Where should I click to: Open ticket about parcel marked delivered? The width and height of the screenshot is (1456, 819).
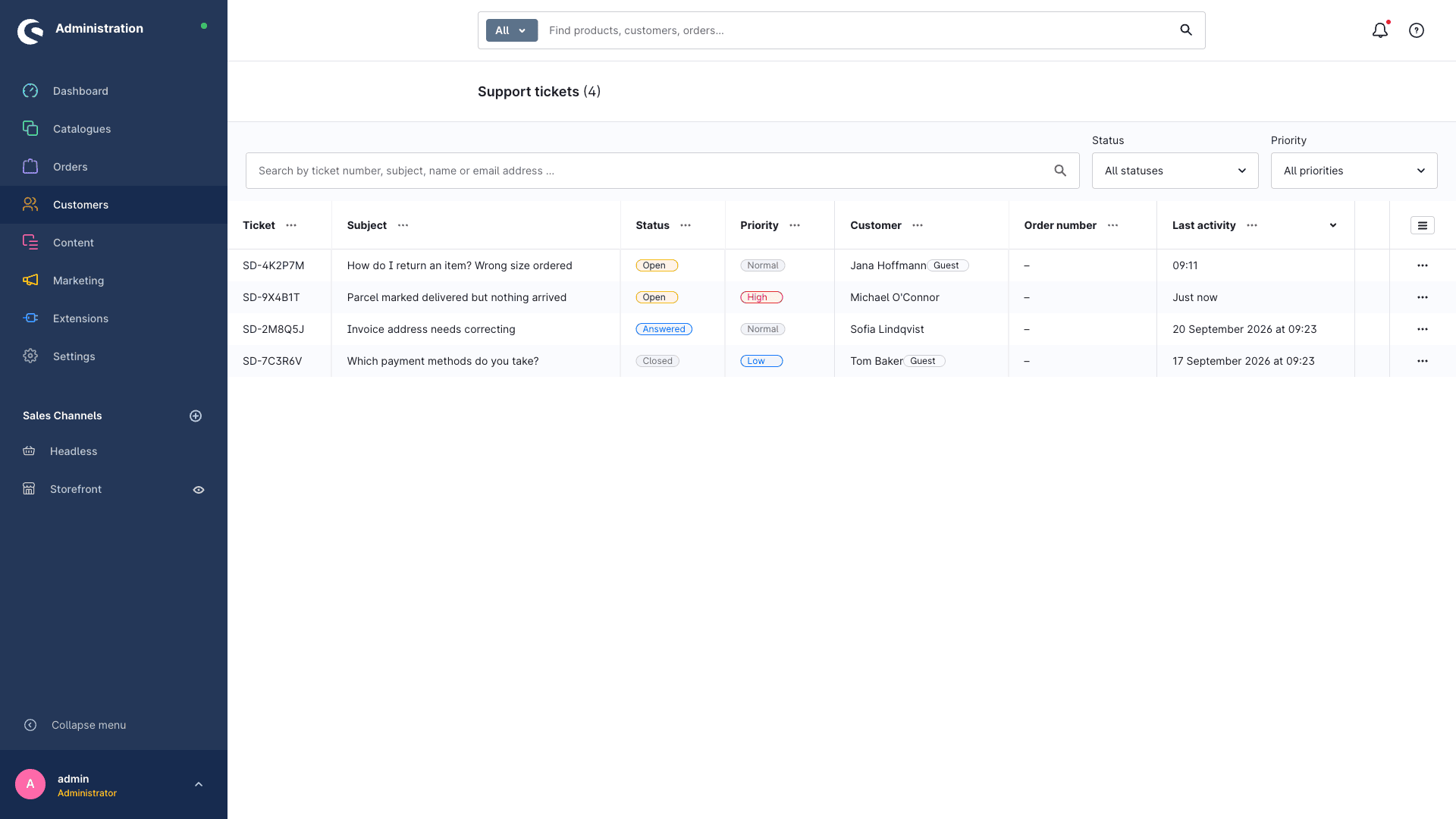click(x=457, y=297)
